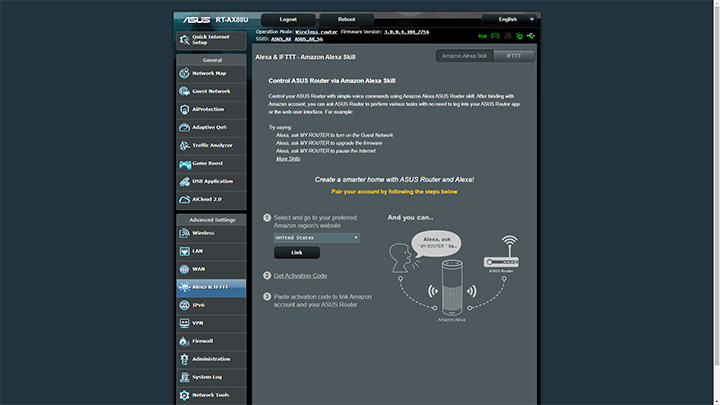This screenshot has width=720, height=405.
Task: Open Quick Internet Setup wizard icon
Action: coord(185,40)
